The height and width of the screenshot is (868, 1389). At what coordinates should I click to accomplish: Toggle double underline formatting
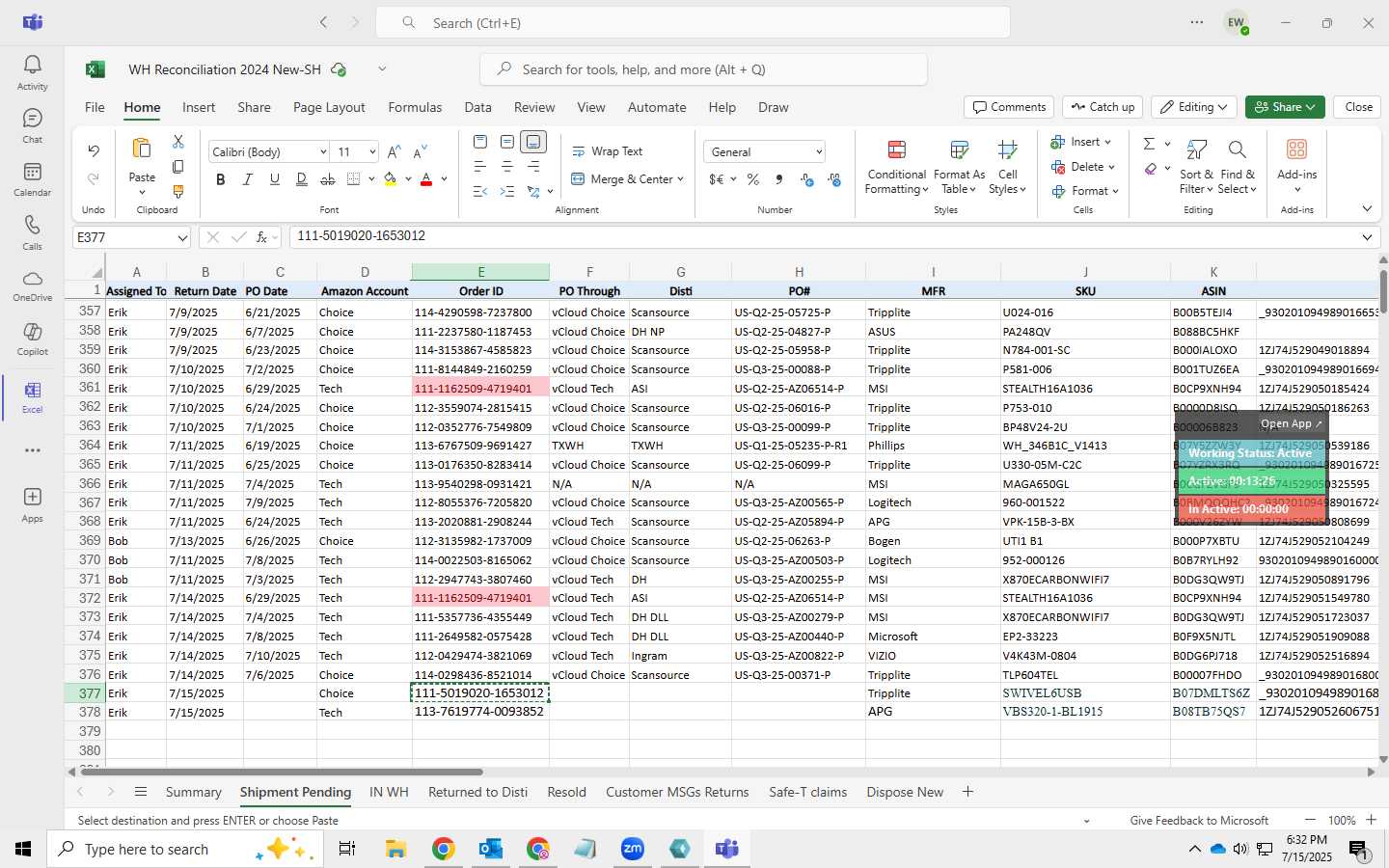tap(302, 179)
